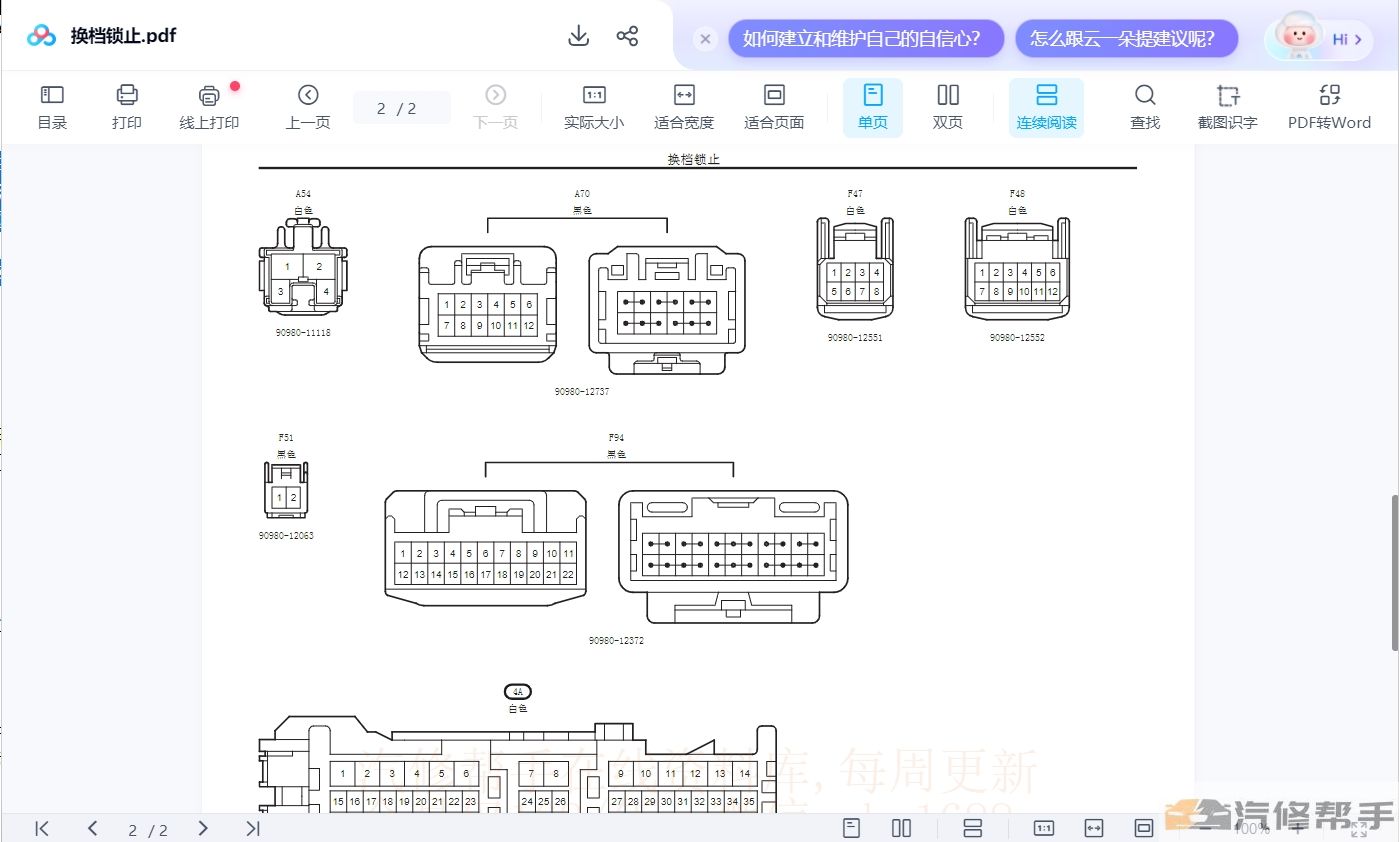Toggle continuous reading icon in bottom bar
The width and height of the screenshot is (1399, 842).
click(972, 828)
